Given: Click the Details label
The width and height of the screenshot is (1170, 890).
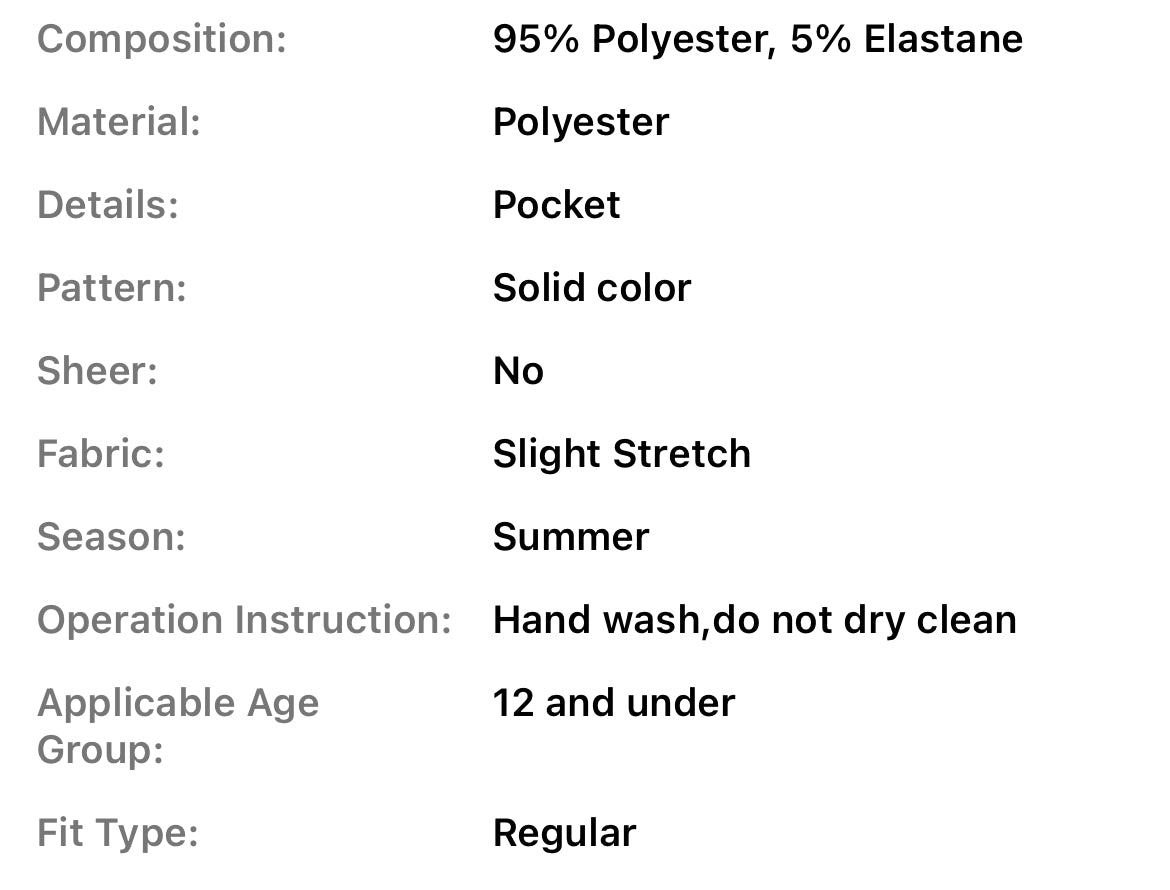Looking at the screenshot, I should point(108,206).
